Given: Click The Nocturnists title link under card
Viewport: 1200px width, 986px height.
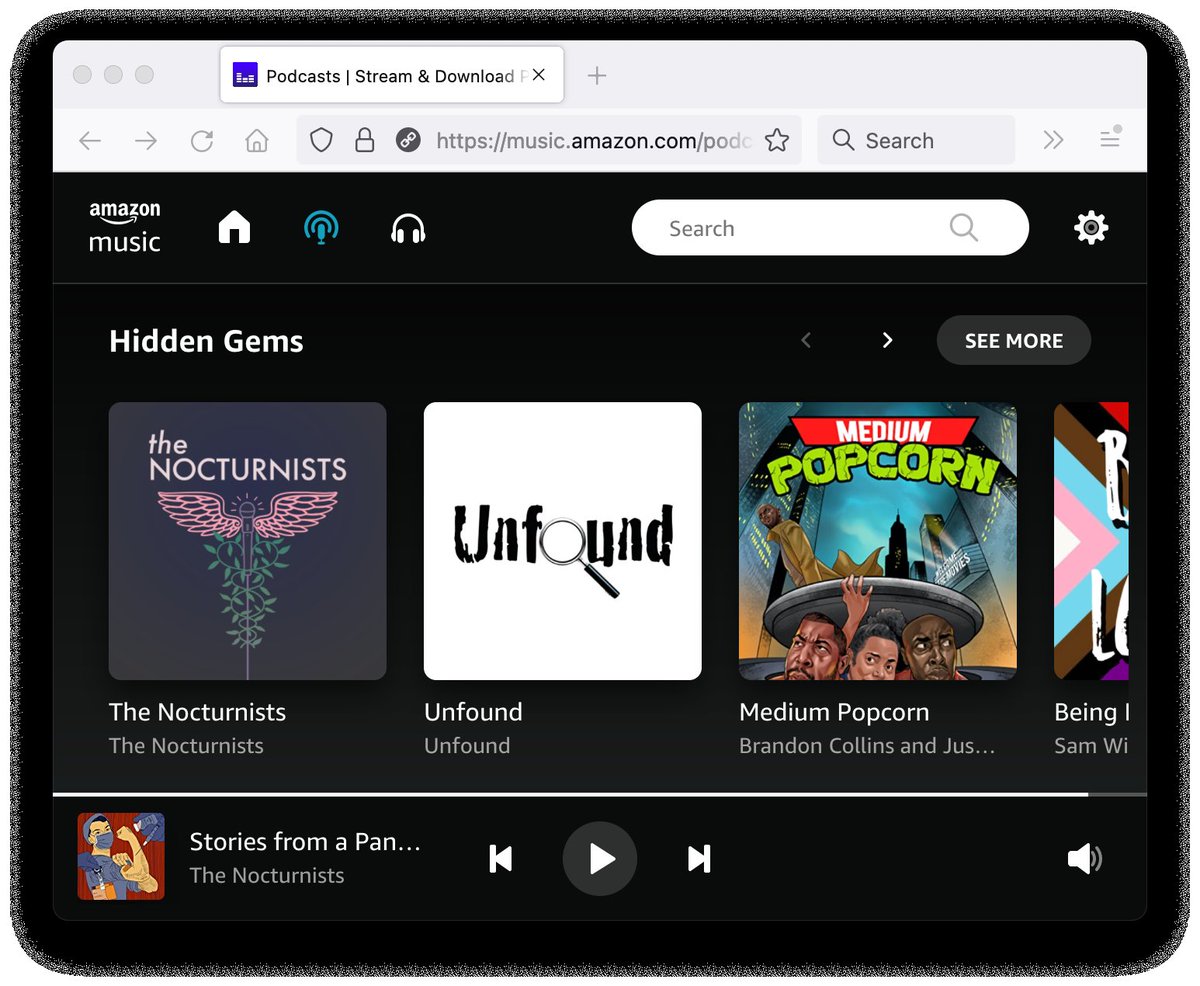Looking at the screenshot, I should pos(197,712).
